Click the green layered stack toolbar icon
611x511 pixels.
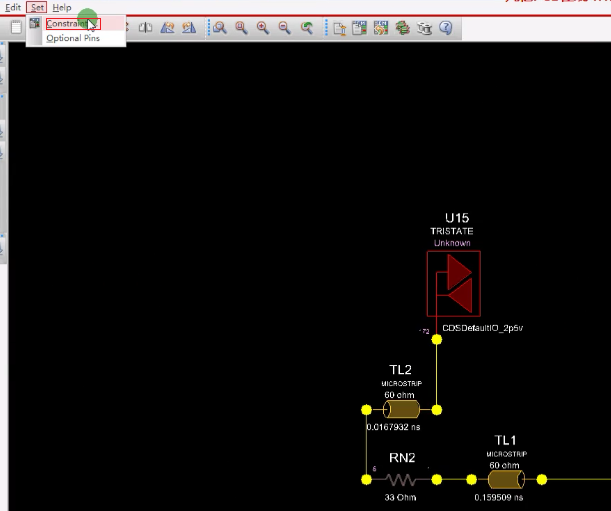coord(402,28)
